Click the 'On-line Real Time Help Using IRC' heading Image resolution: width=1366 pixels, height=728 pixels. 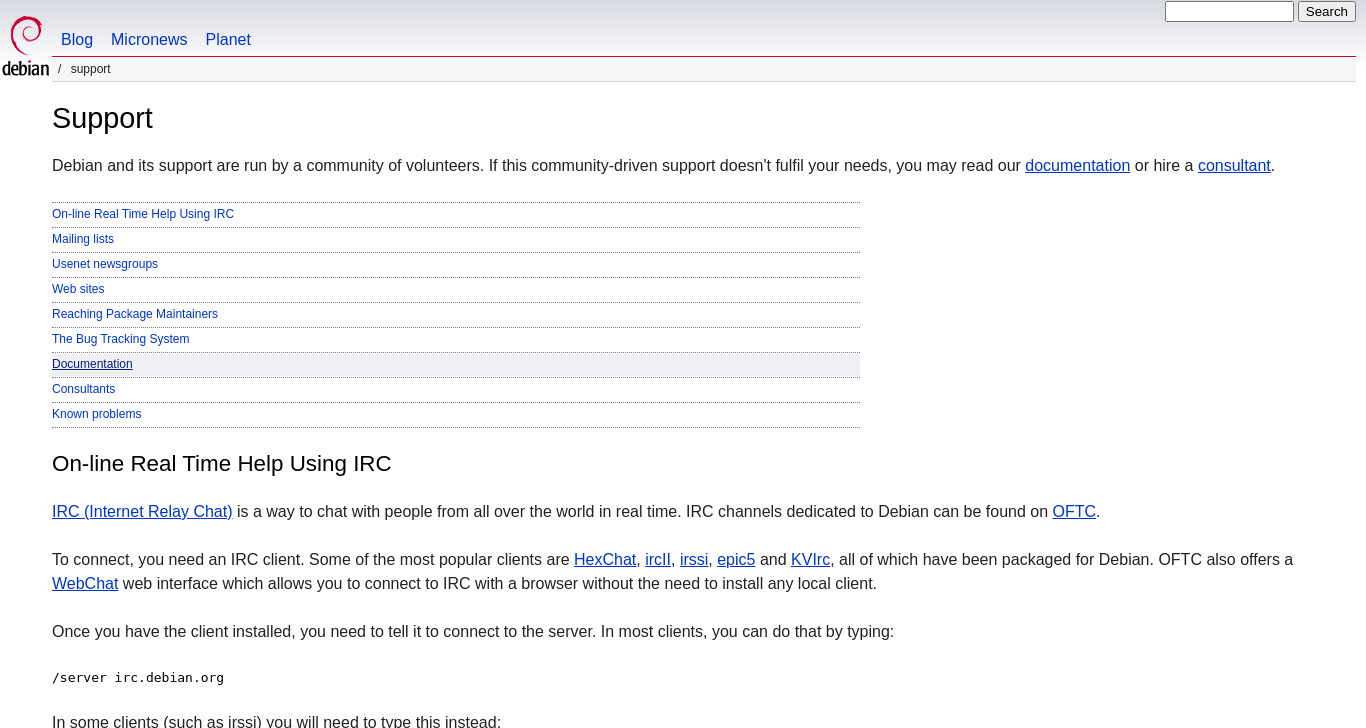tap(222, 464)
